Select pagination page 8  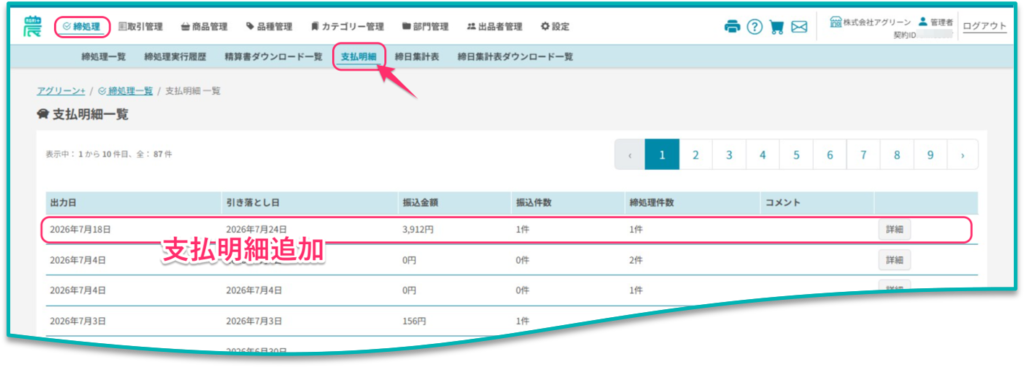pos(897,155)
